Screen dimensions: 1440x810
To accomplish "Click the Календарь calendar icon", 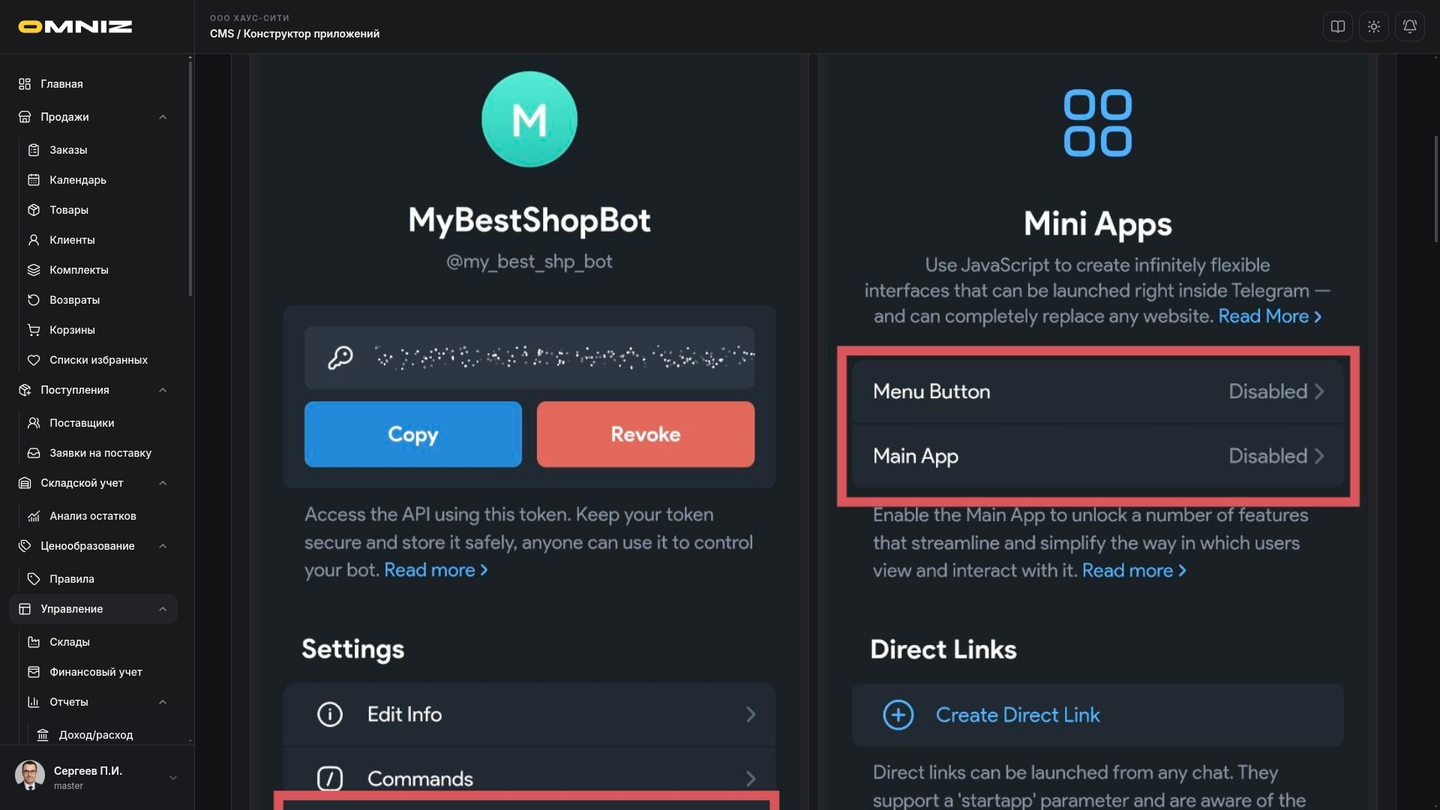I will [x=34, y=180].
